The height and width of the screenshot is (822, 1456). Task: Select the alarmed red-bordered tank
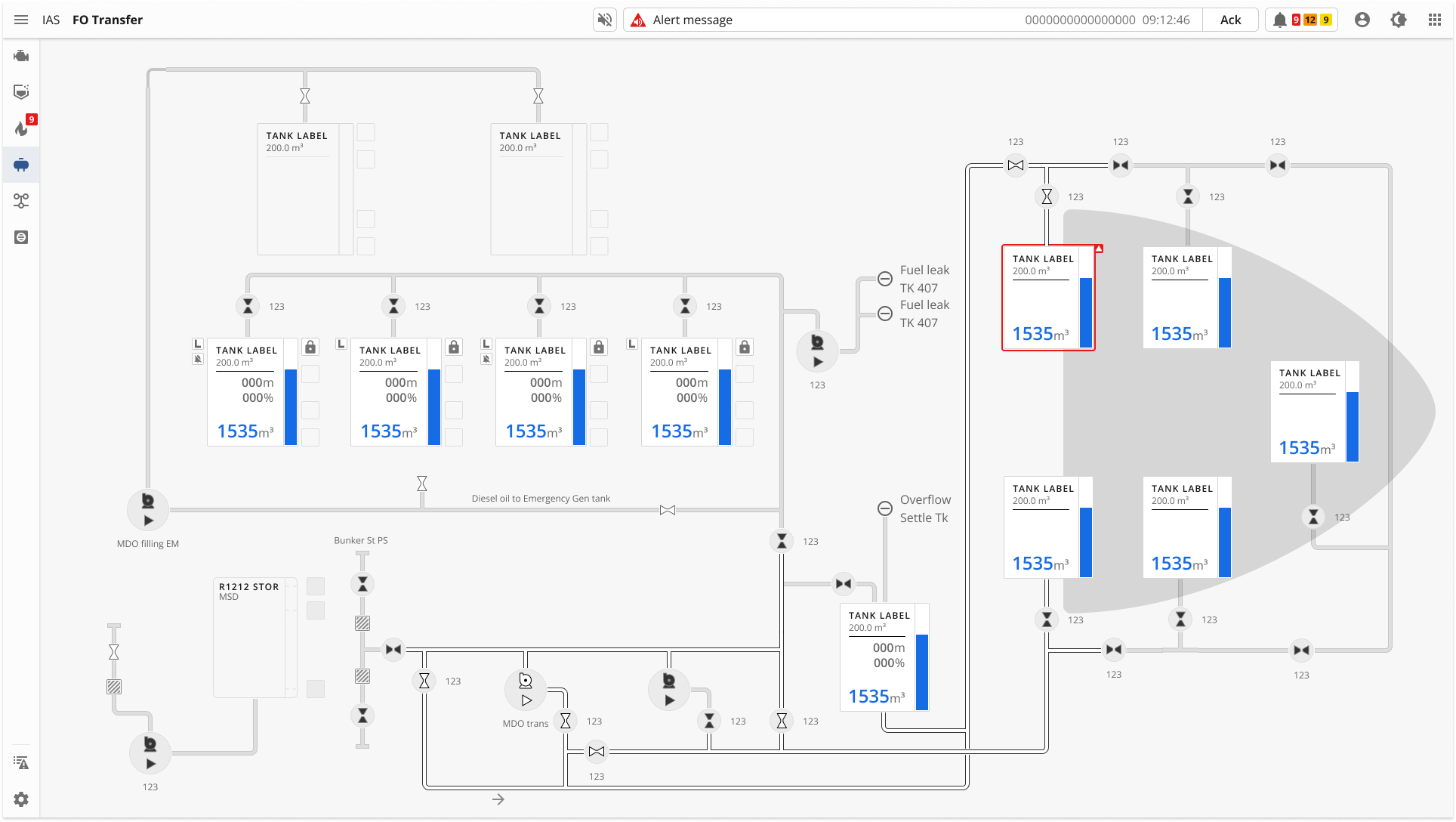click(1048, 298)
